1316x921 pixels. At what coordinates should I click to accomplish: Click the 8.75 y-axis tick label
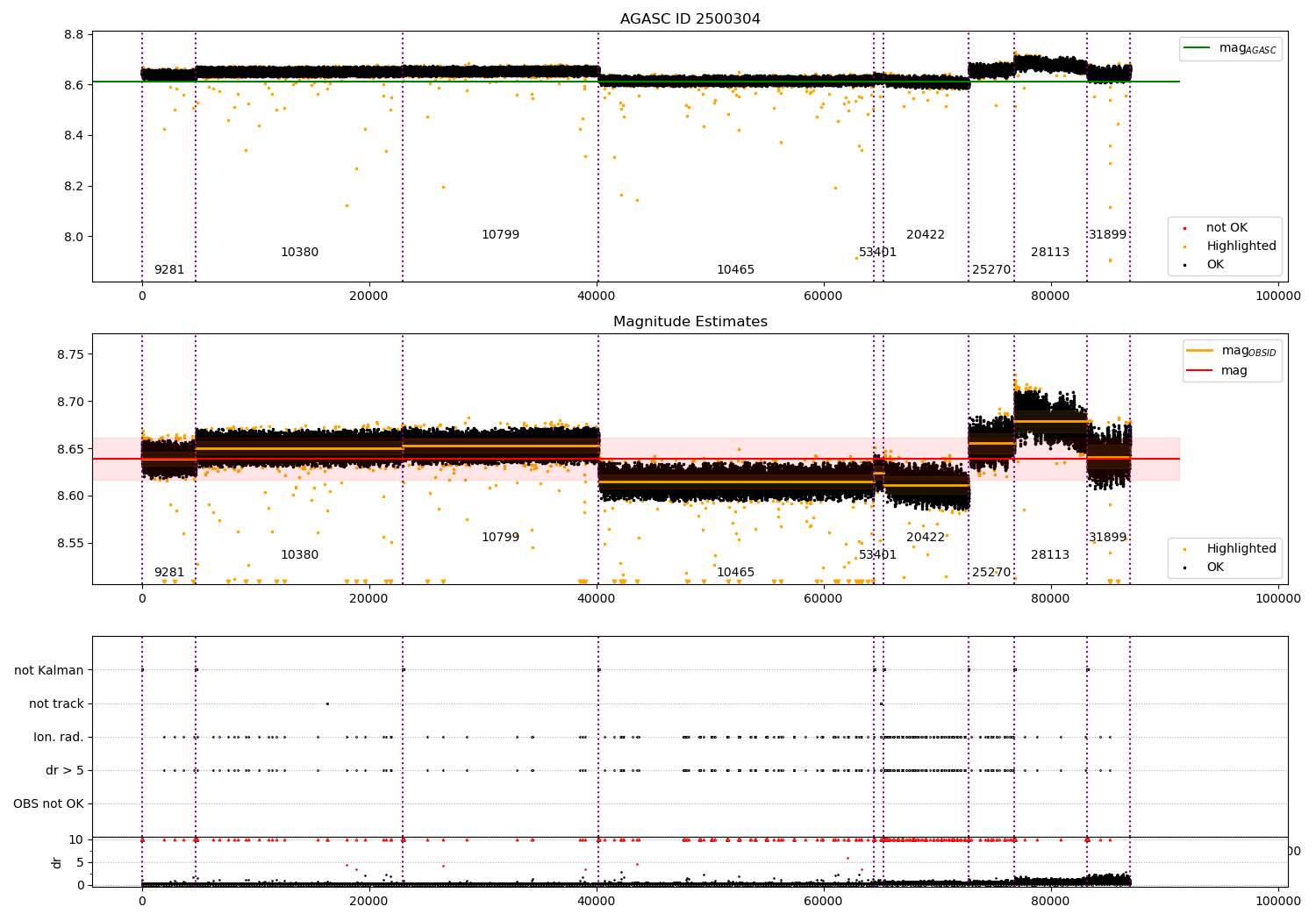70,355
